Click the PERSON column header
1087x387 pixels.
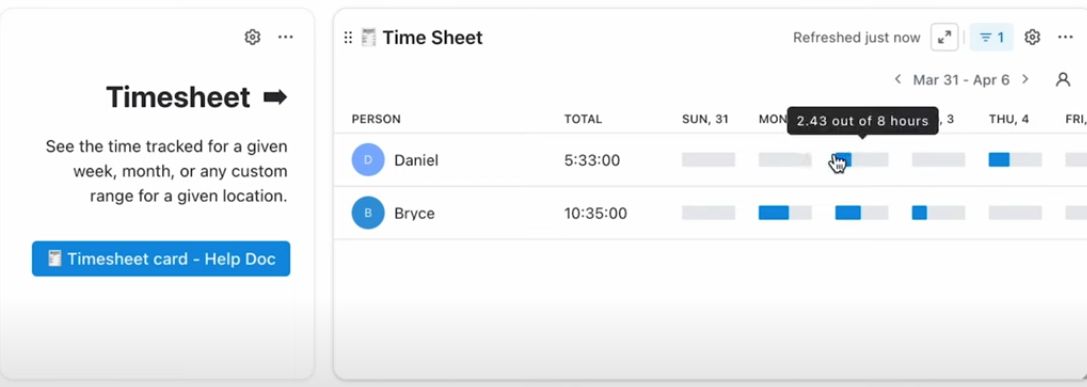click(376, 119)
